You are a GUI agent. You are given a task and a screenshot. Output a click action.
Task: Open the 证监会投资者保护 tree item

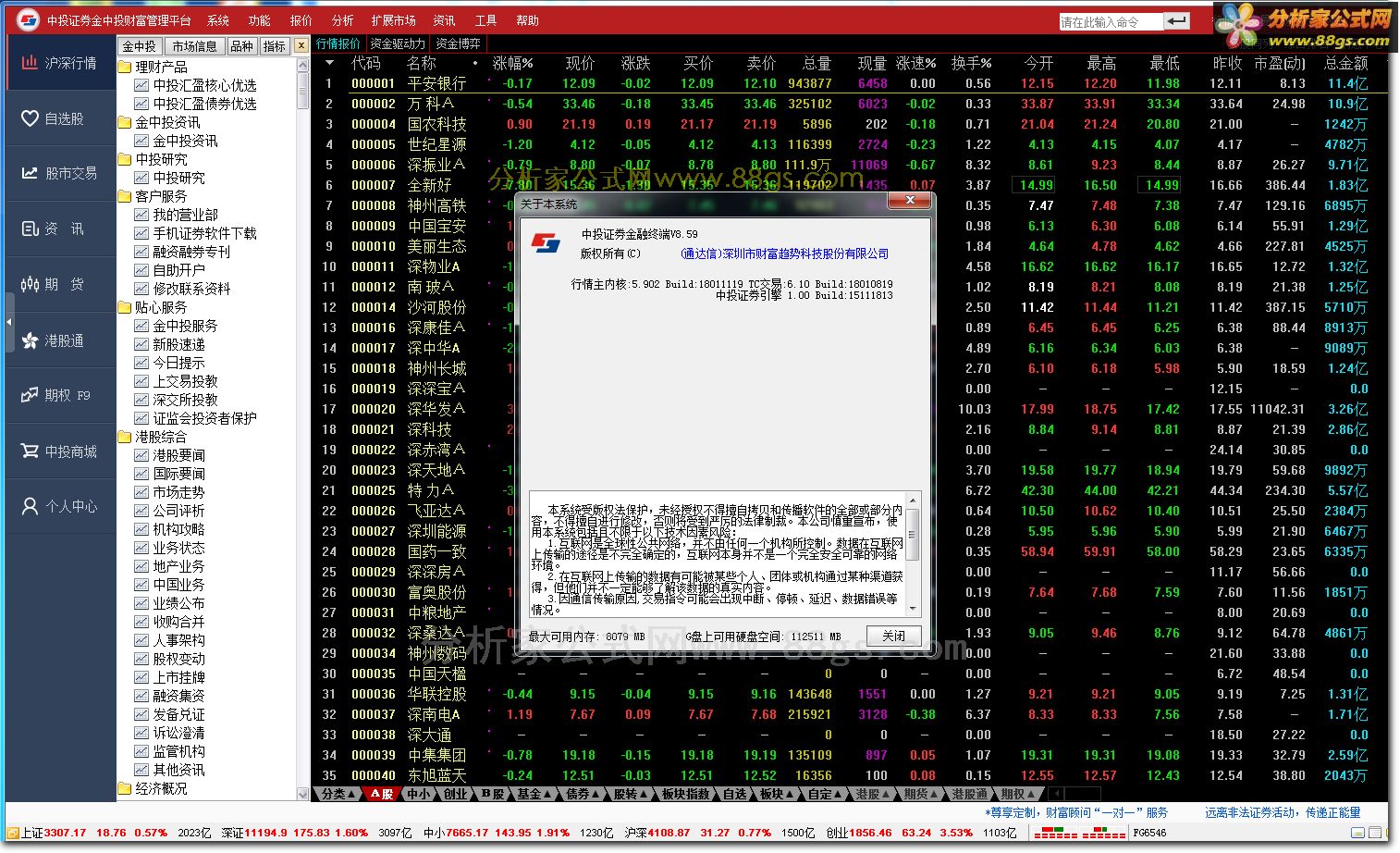[204, 418]
